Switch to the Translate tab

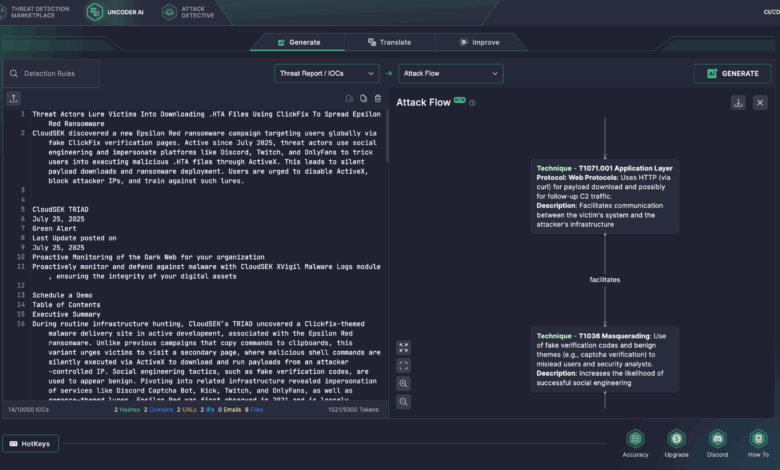pos(390,42)
